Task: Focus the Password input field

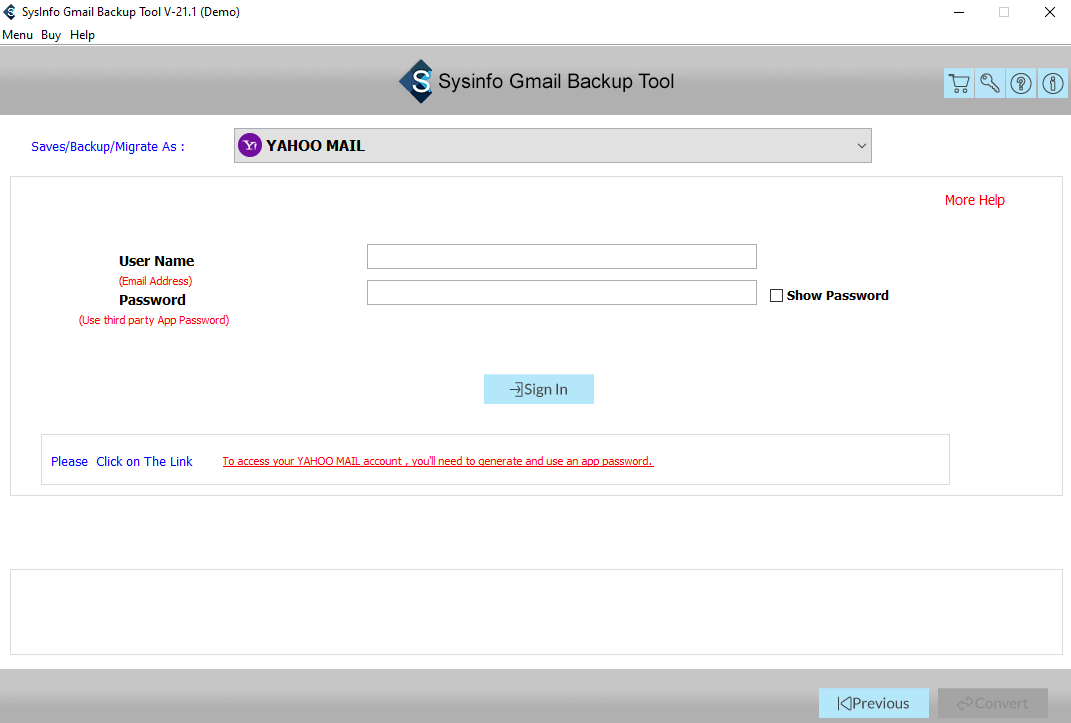Action: point(561,293)
